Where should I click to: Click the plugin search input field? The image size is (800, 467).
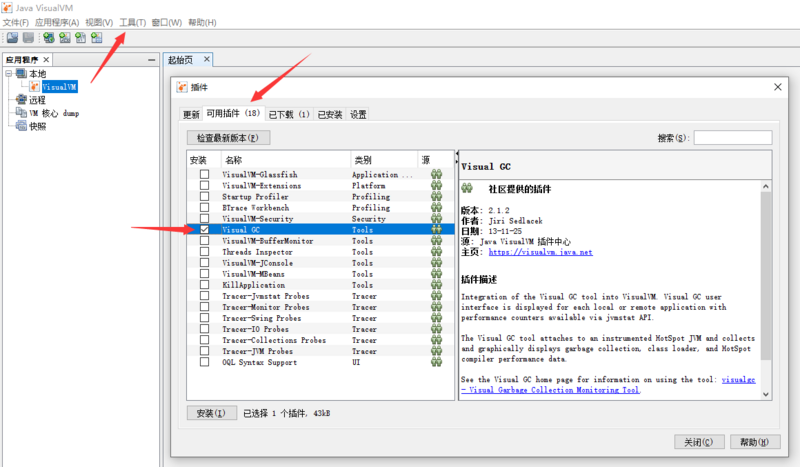(x=733, y=138)
